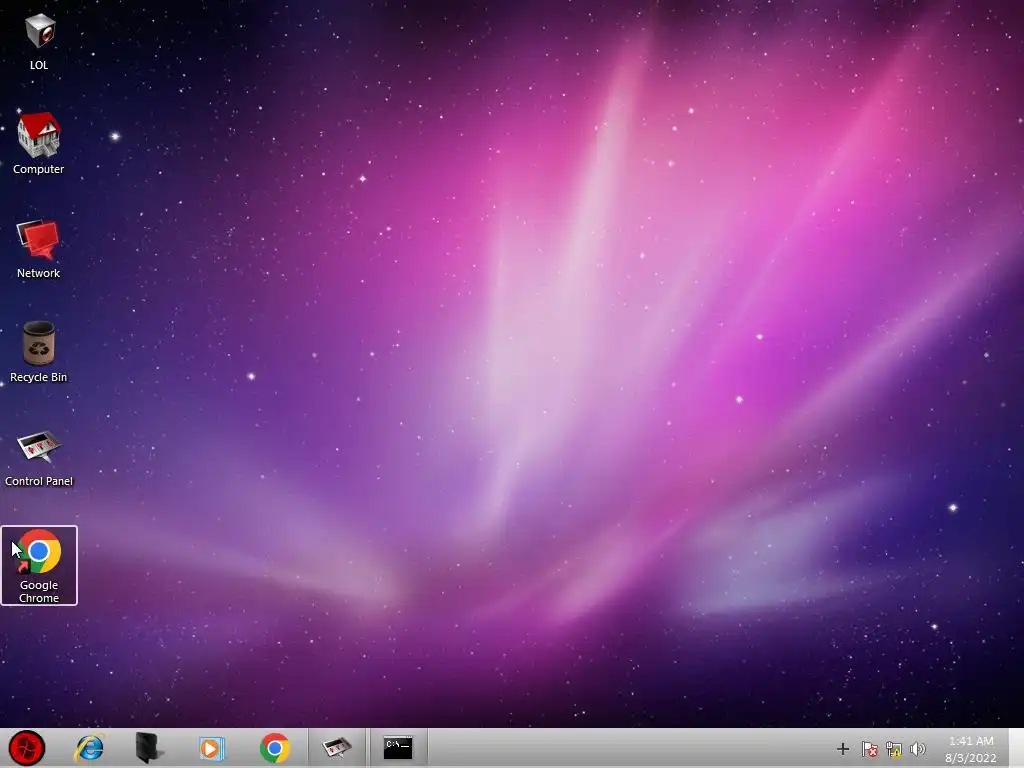Viewport: 1024px width, 768px height.
Task: Select the LOL desktop icon
Action: 39,41
